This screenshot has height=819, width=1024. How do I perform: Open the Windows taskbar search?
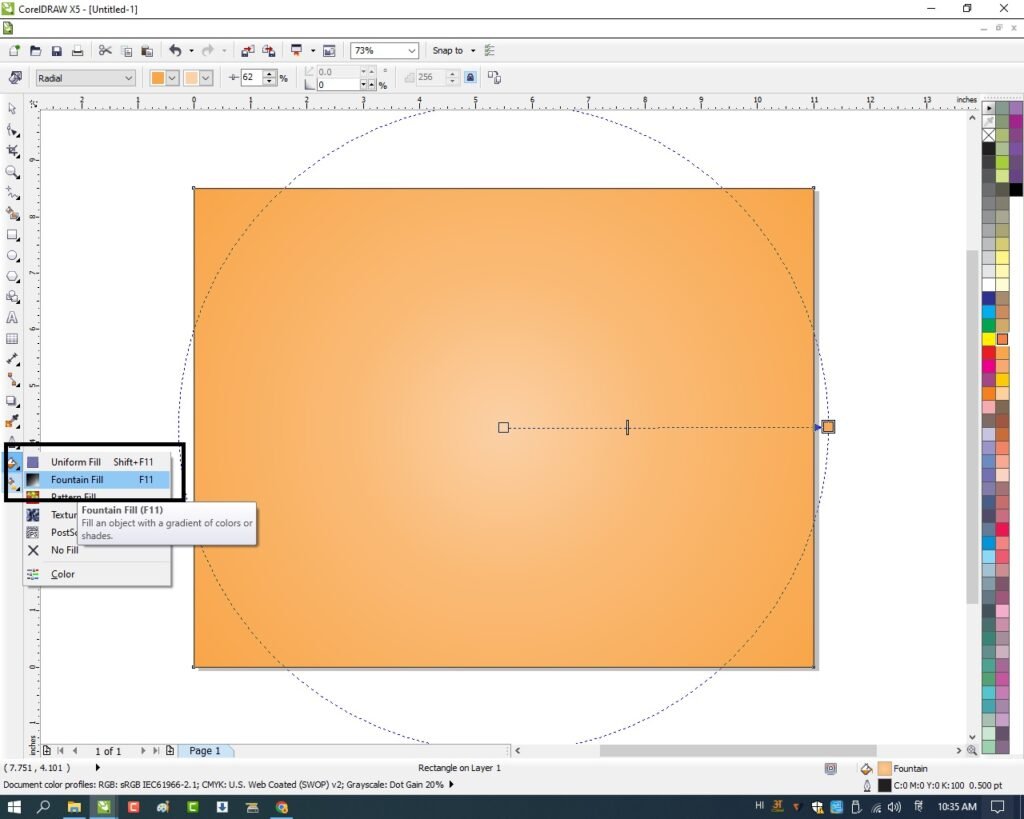[43, 807]
